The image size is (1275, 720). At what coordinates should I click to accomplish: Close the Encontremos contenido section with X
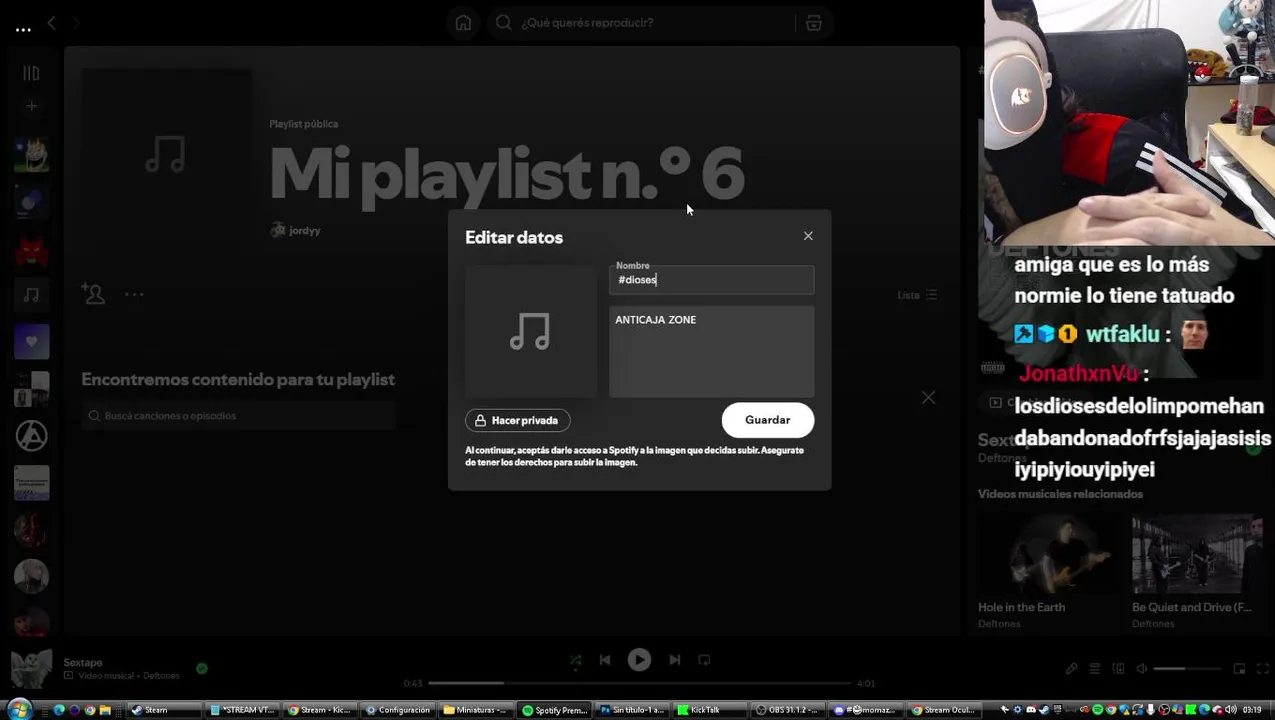coord(928,398)
